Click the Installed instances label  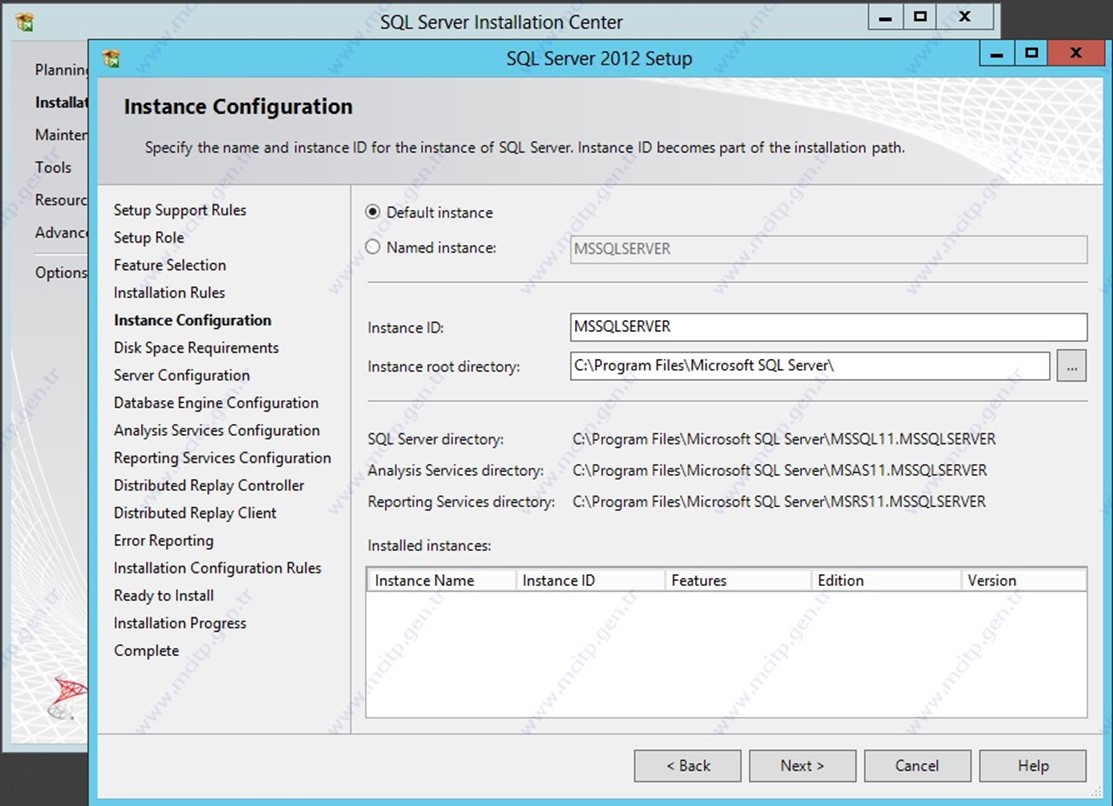429,545
